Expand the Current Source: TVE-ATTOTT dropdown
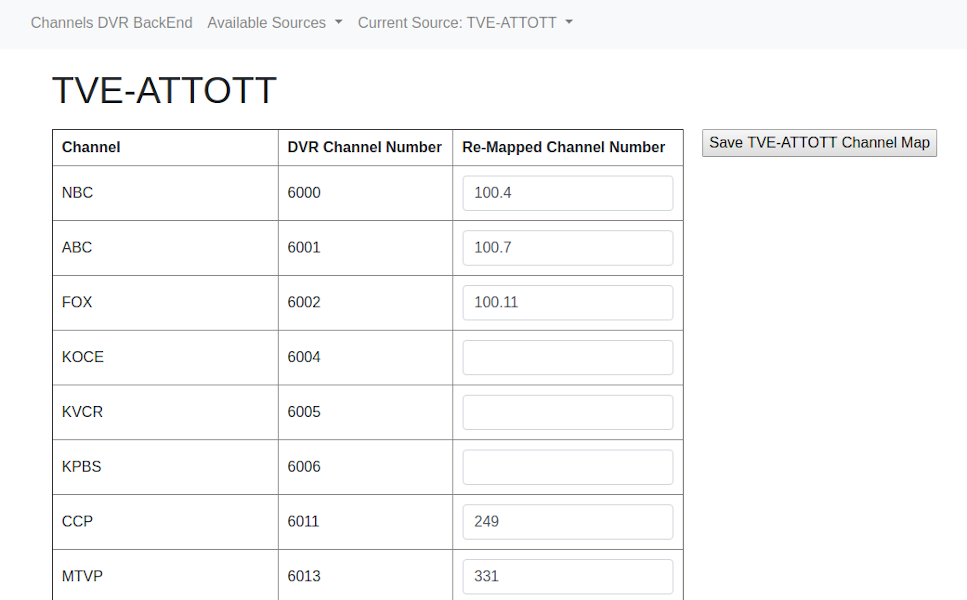The width and height of the screenshot is (967, 600). (x=465, y=23)
